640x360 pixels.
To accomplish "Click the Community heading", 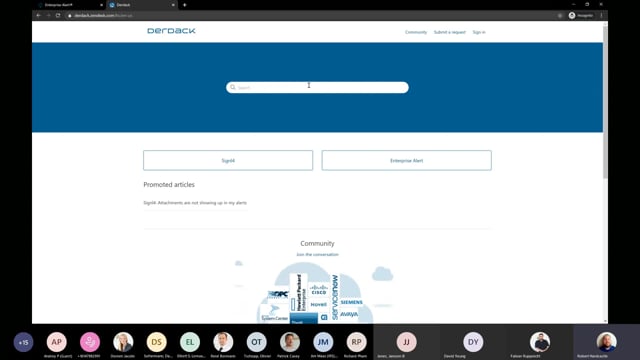I will pyautogui.click(x=317, y=243).
